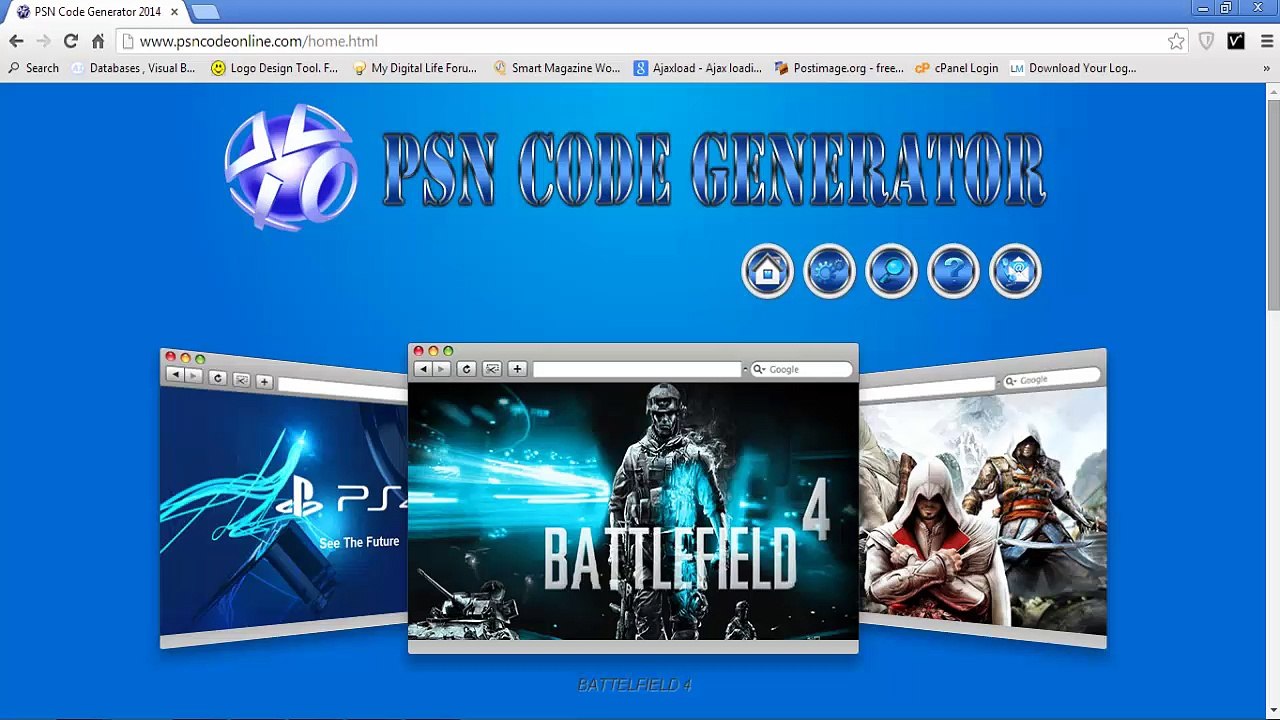Viewport: 1280px width, 720px height.
Task: Bookmark this page with the star icon
Action: pyautogui.click(x=1176, y=41)
